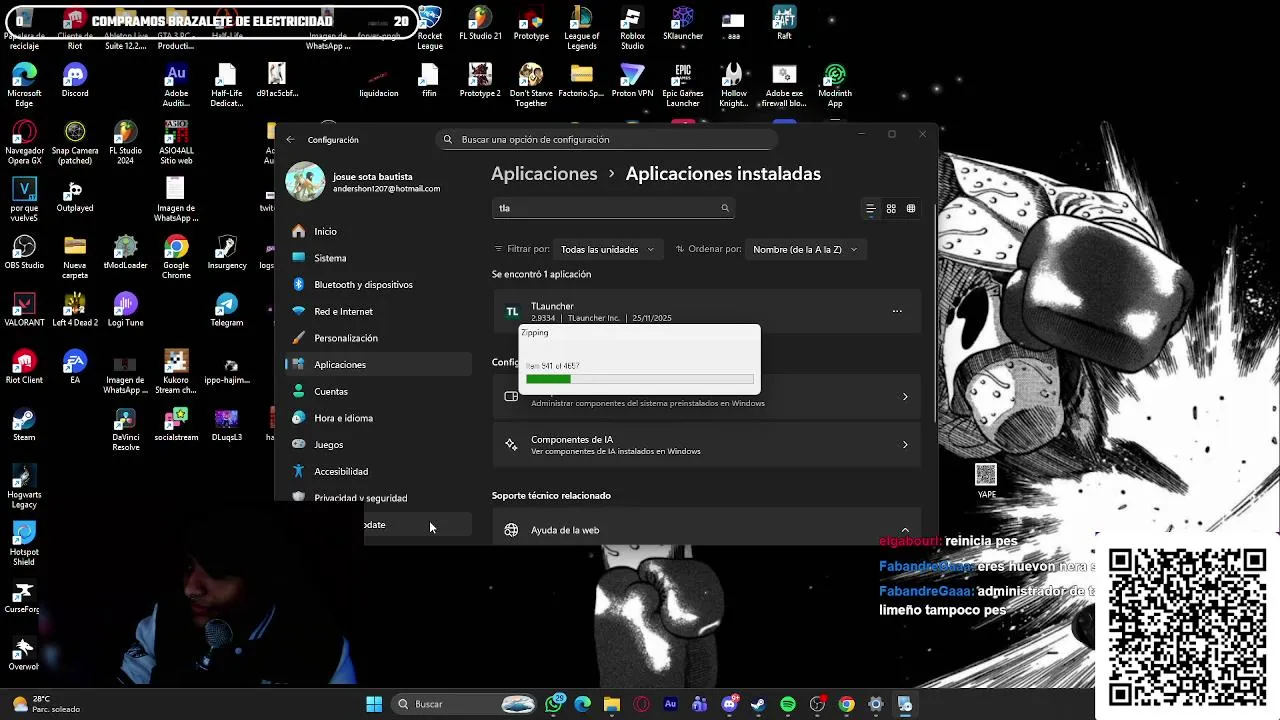Open Rocket League desktop shortcut
Screen dimensions: 1280x720
[x=430, y=28]
